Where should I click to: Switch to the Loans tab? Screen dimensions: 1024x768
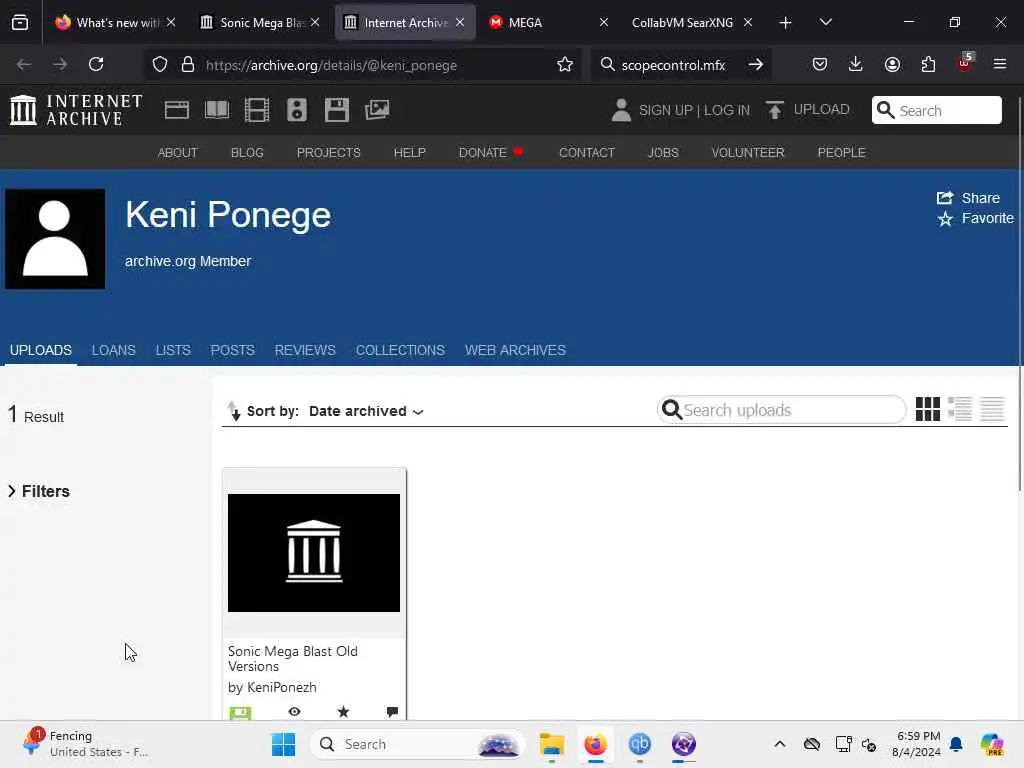coord(114,350)
